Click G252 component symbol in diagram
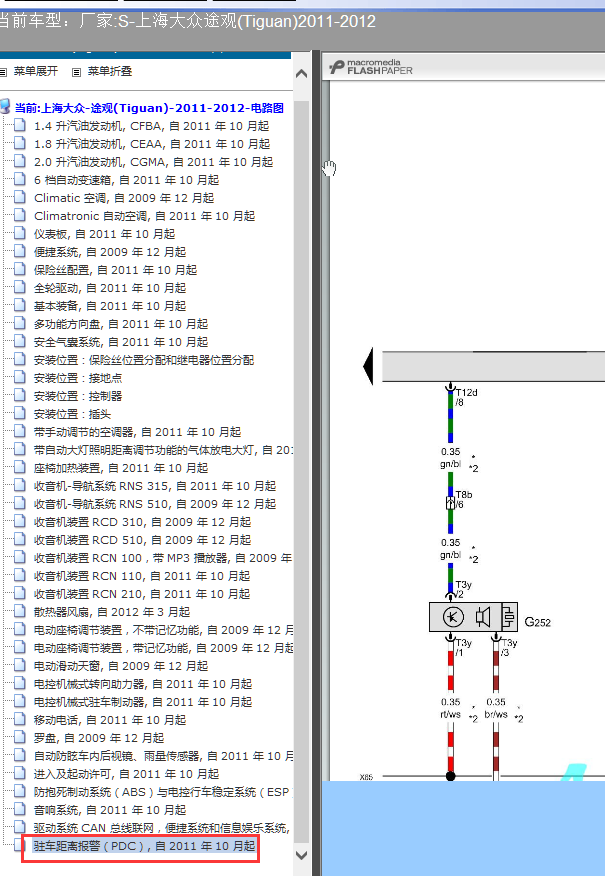This screenshot has width=605, height=876. pyautogui.click(x=473, y=617)
